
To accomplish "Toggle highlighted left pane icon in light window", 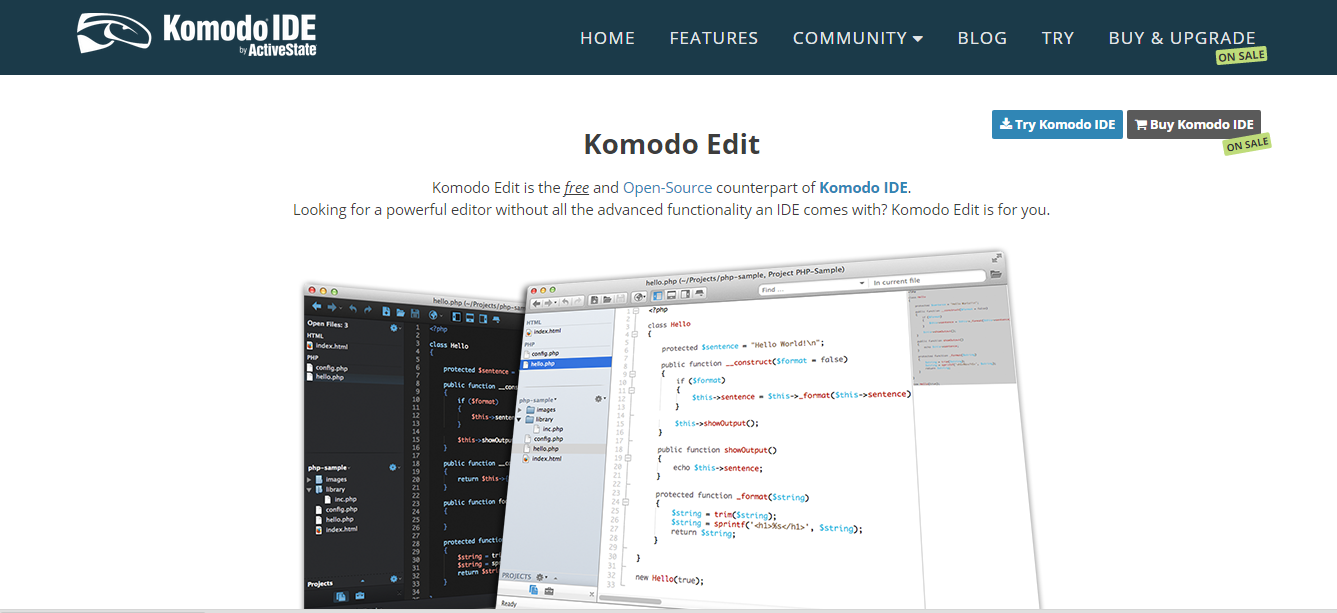I will [658, 295].
